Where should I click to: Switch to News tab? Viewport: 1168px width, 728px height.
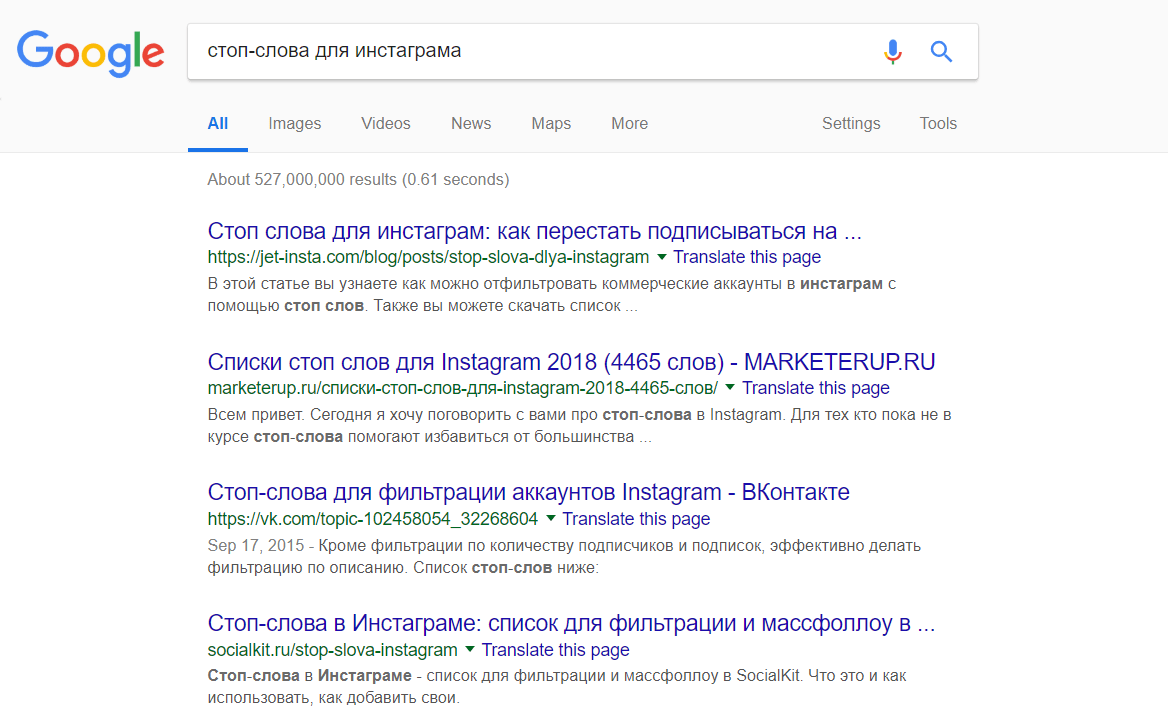471,124
